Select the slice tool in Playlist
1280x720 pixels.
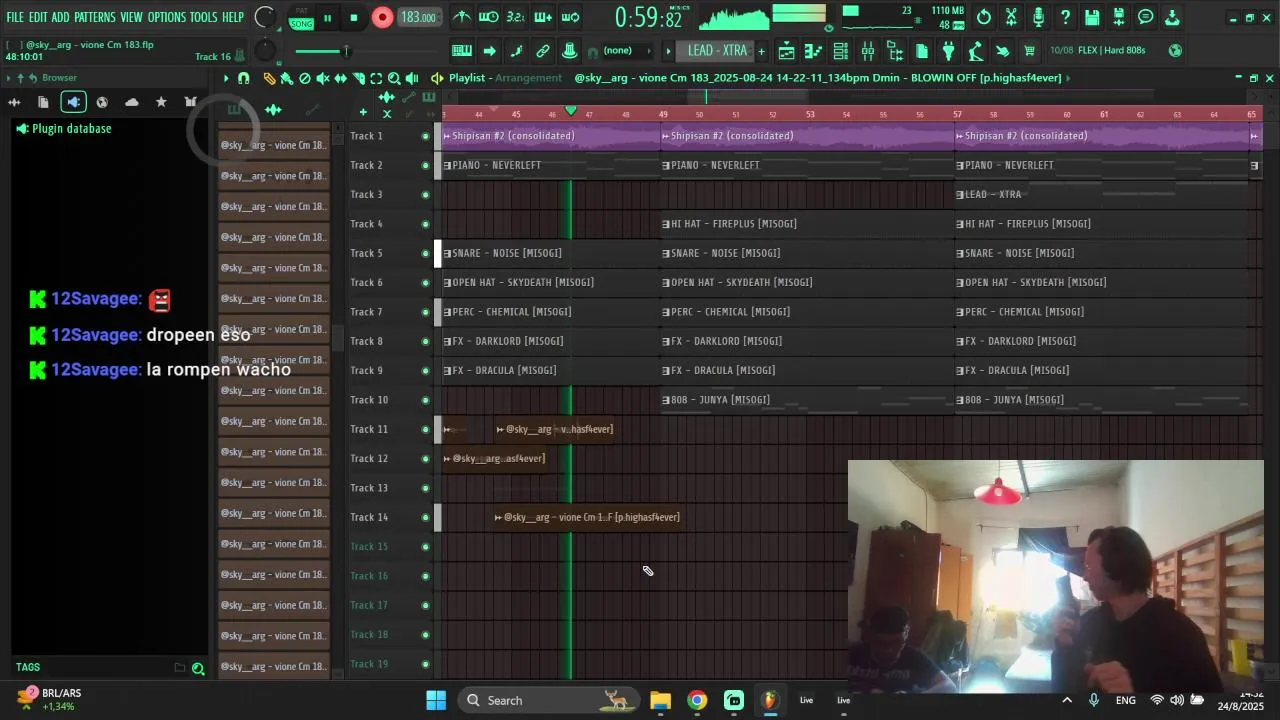pyautogui.click(x=358, y=78)
